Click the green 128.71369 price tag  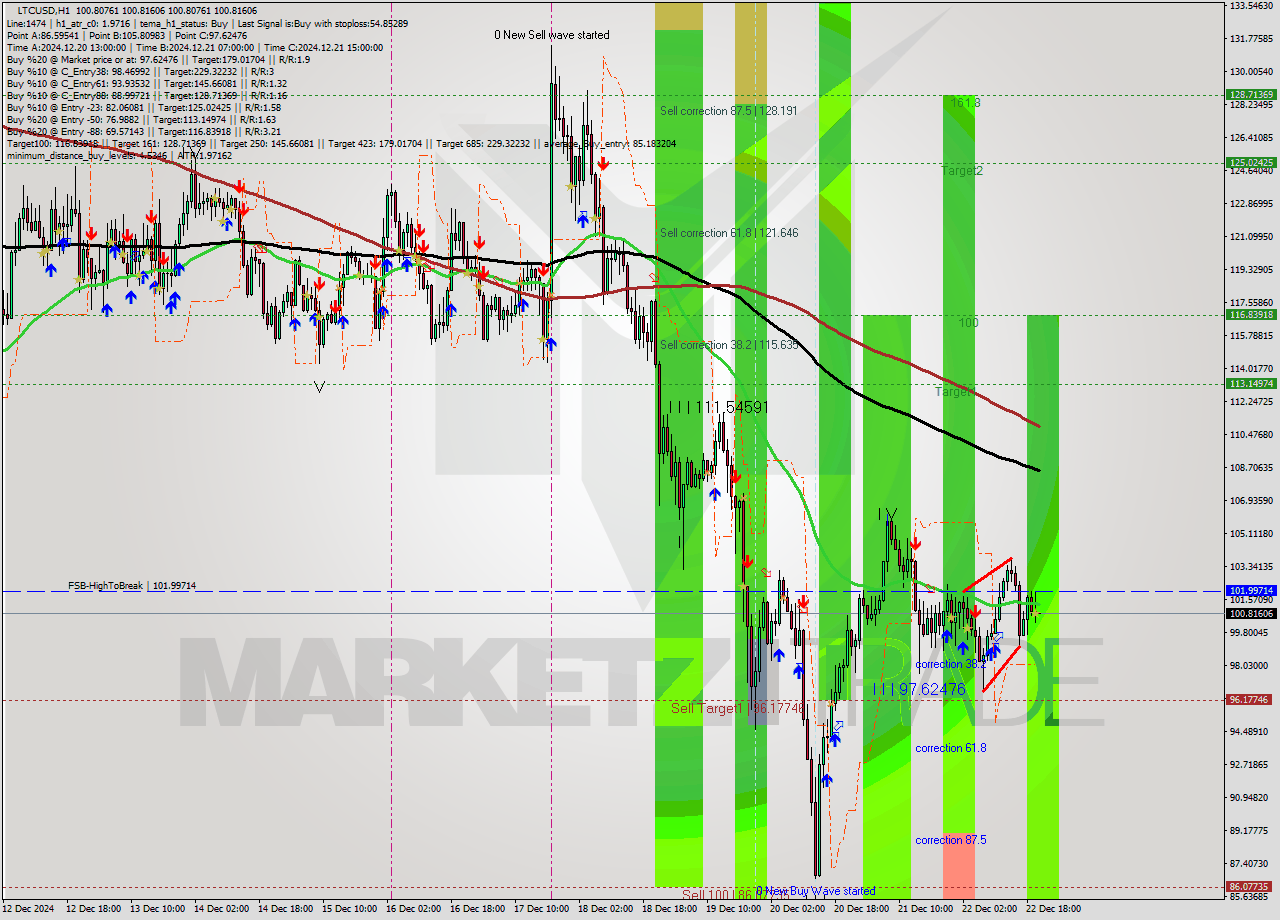point(1251,95)
